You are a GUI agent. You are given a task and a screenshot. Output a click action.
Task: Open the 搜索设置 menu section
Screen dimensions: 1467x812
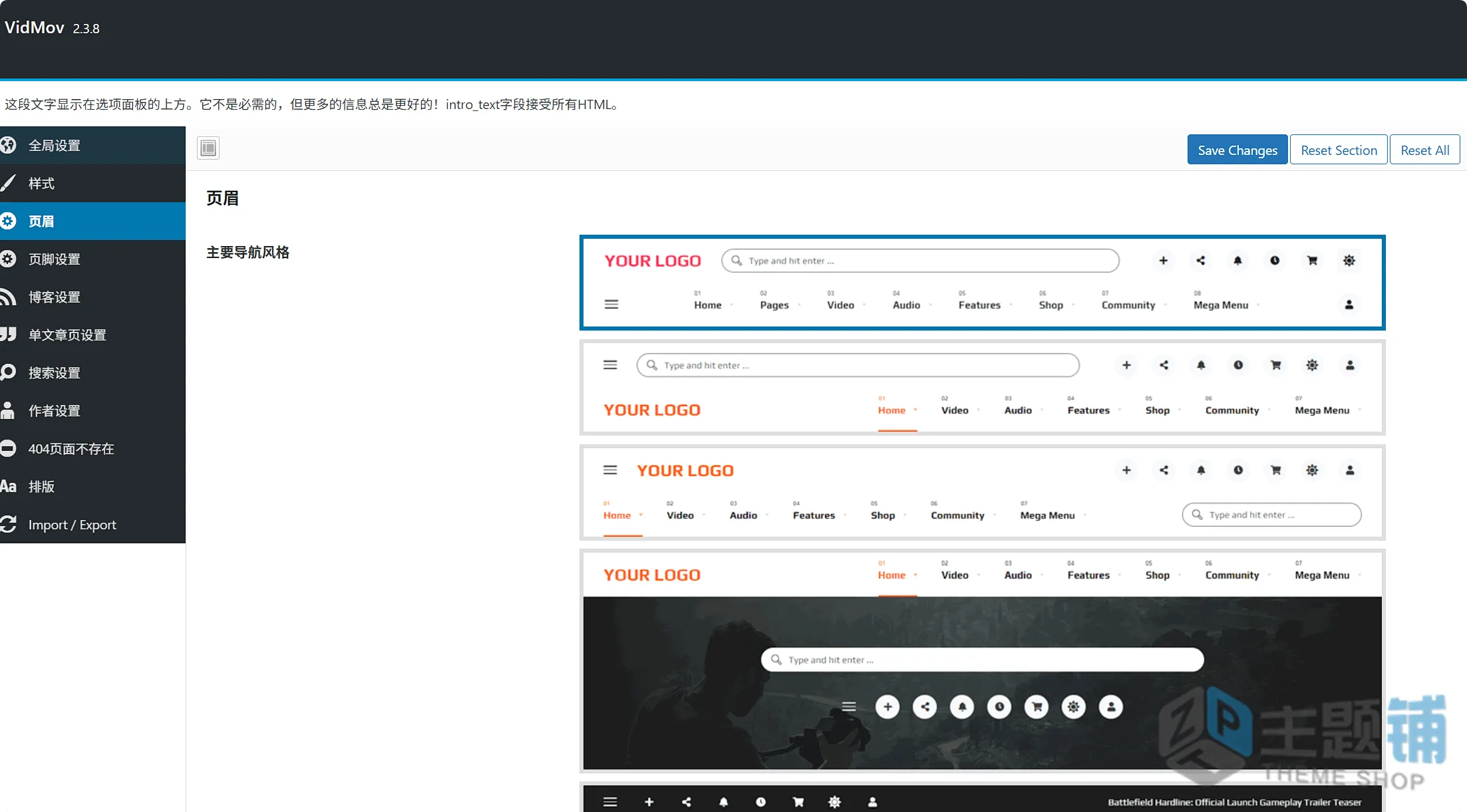[x=92, y=372]
